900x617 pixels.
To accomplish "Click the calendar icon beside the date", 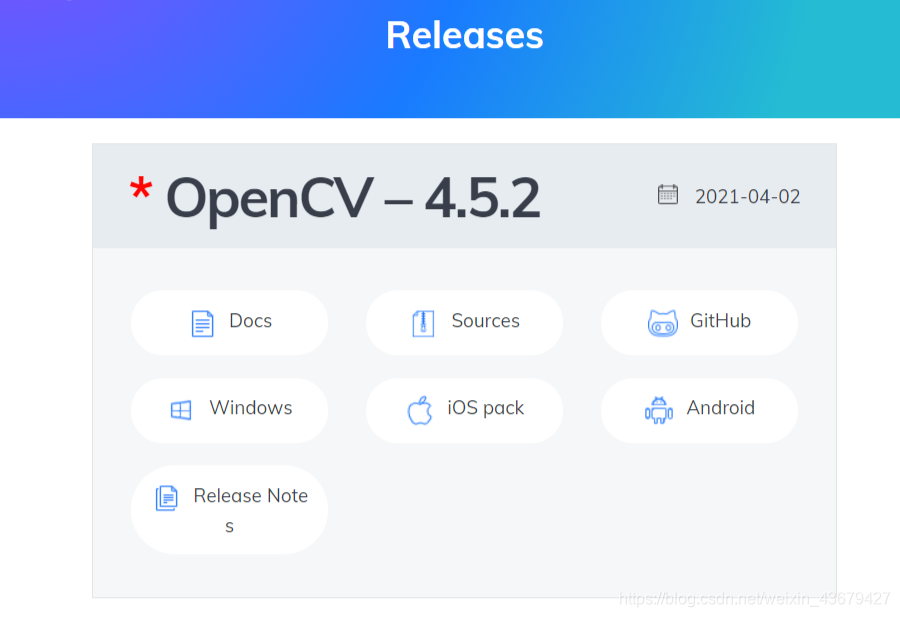I will click(x=668, y=195).
